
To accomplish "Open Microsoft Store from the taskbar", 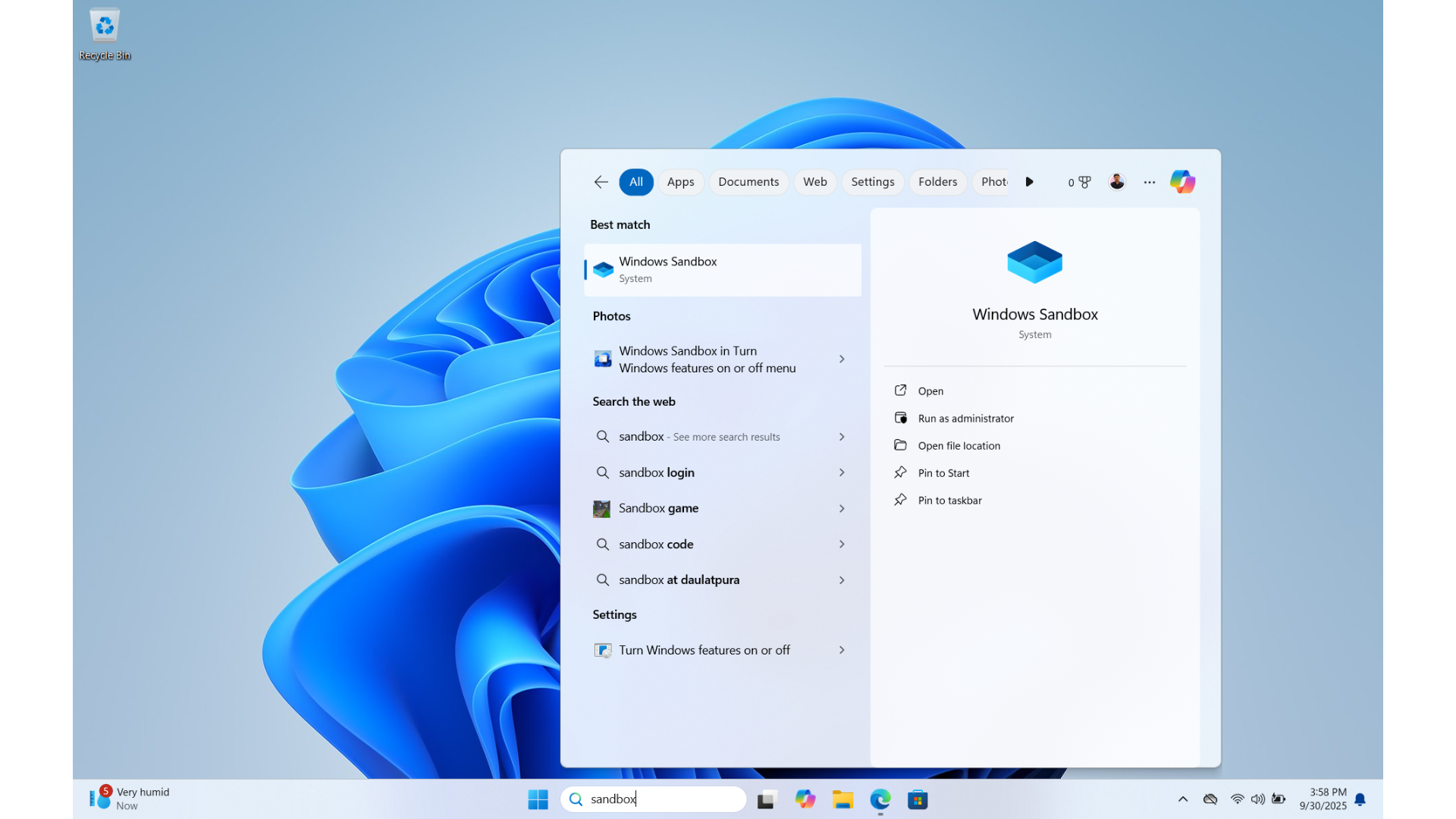I will pyautogui.click(x=918, y=799).
